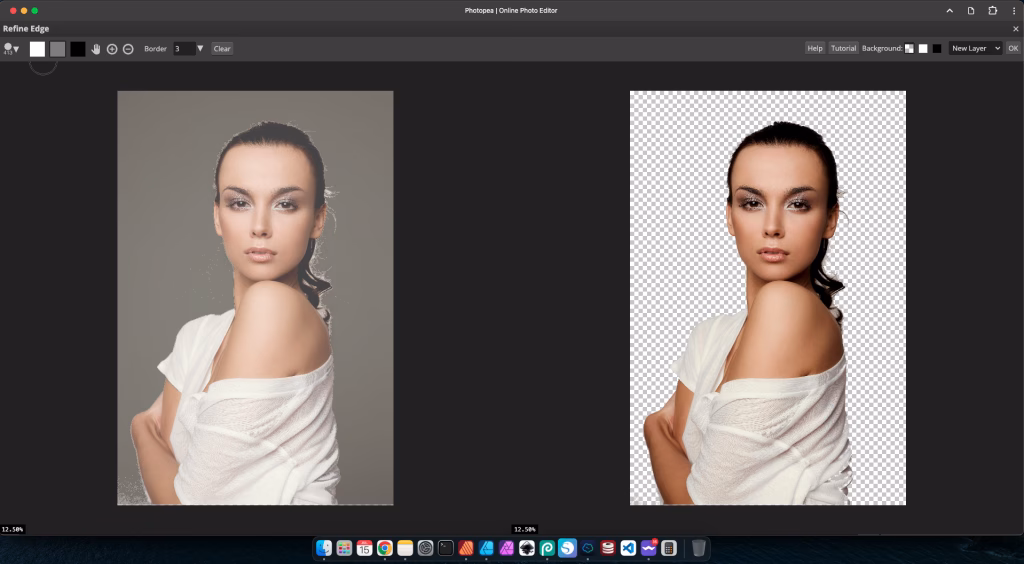Open Calendar from the dock
The image size is (1024, 564).
(364, 548)
